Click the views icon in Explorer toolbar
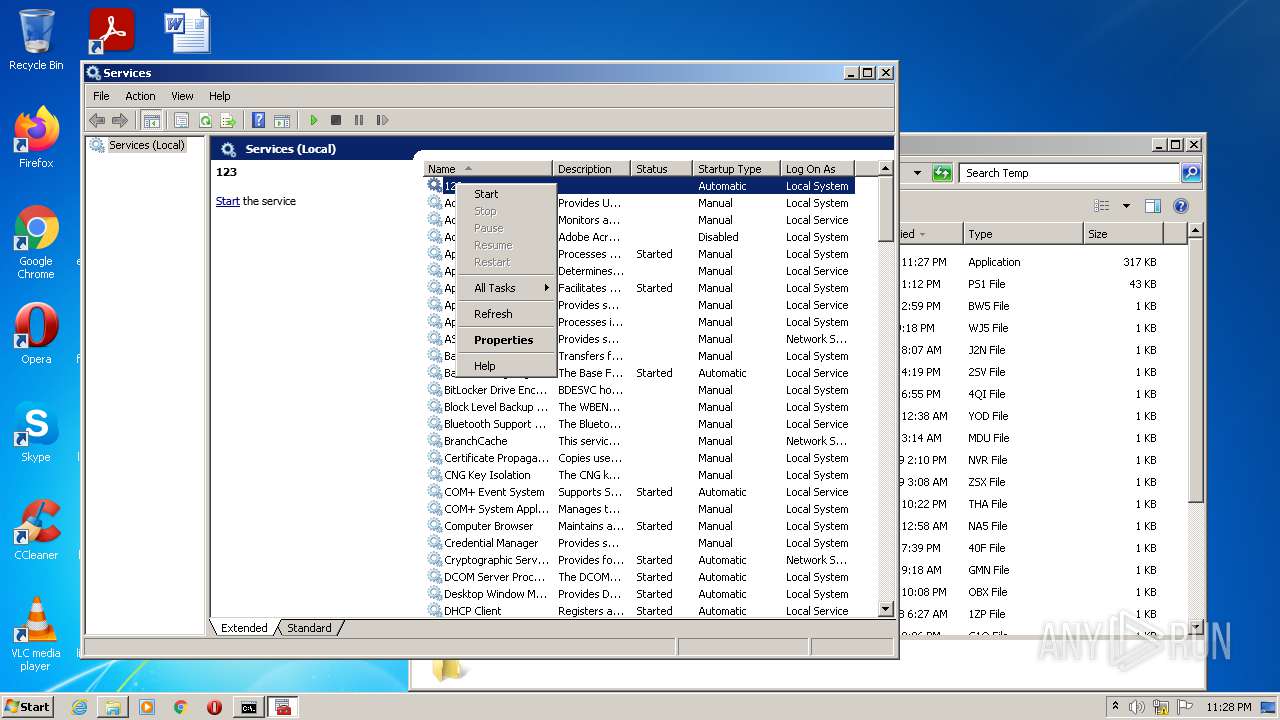Viewport: 1280px width, 720px height. pos(1102,206)
